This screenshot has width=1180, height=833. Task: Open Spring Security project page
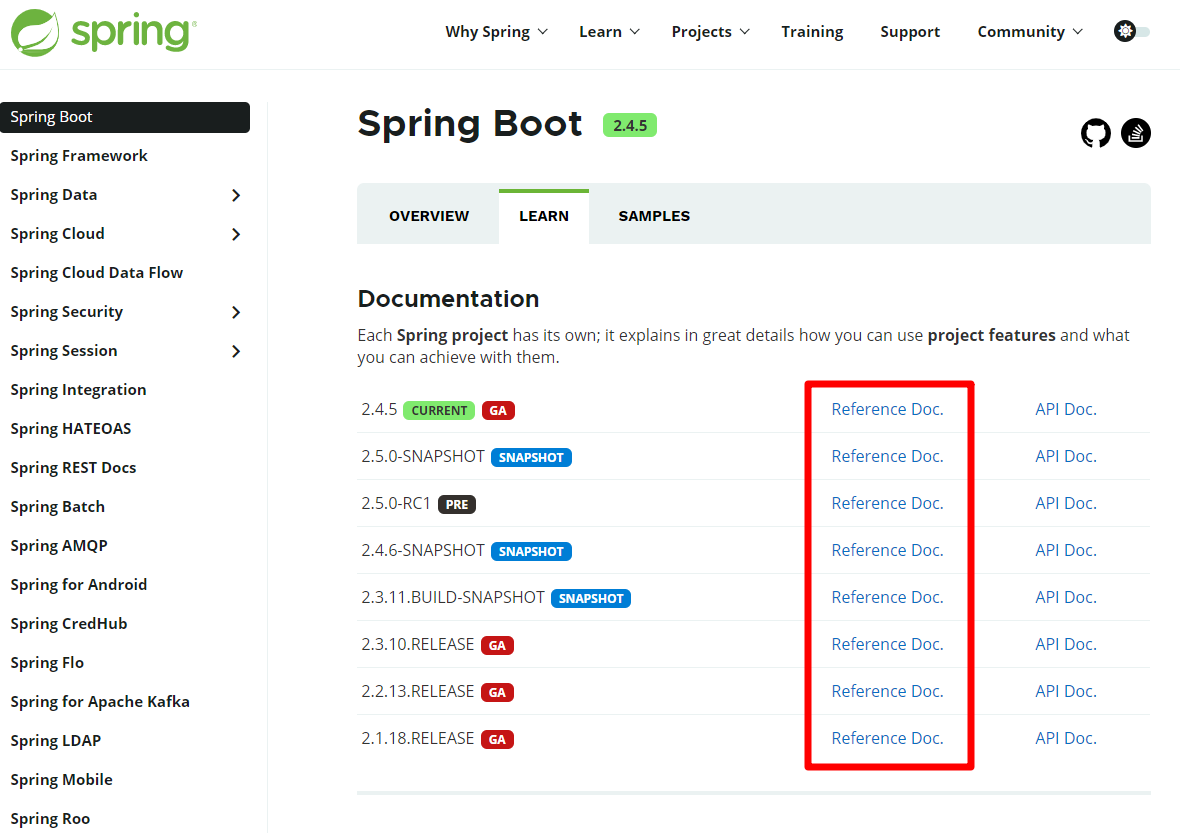coord(66,312)
